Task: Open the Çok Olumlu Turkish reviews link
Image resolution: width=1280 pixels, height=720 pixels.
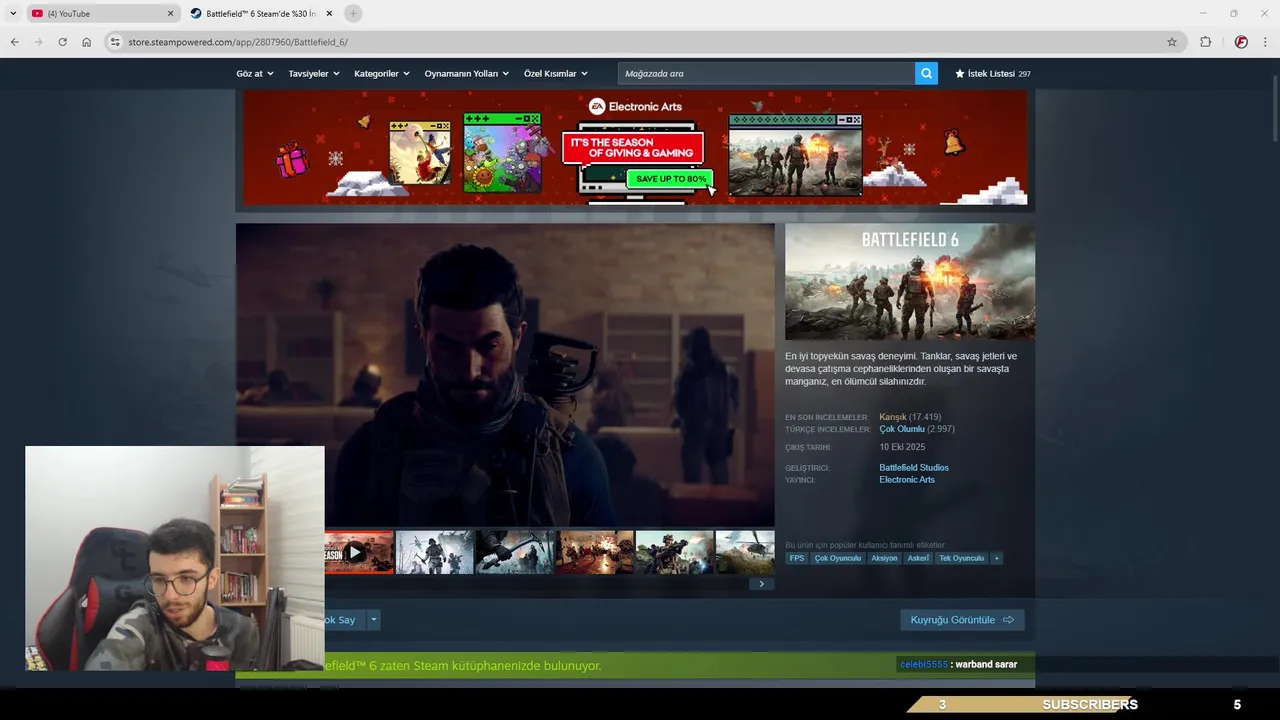Action: 902,429
